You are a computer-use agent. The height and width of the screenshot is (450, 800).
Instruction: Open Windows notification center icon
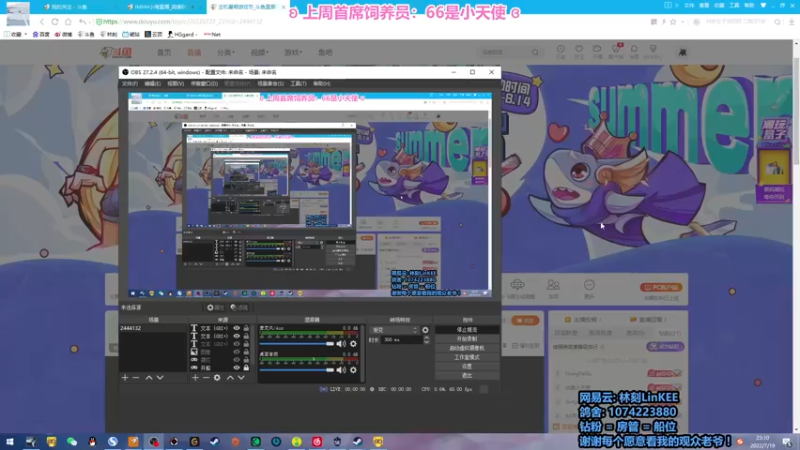[787, 441]
